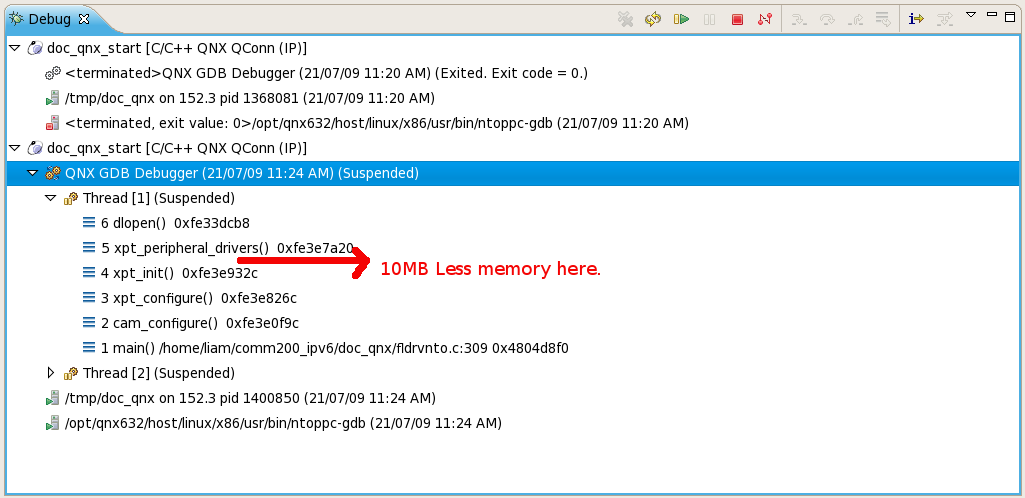
Task: Click the Step Into icon
Action: click(x=799, y=19)
